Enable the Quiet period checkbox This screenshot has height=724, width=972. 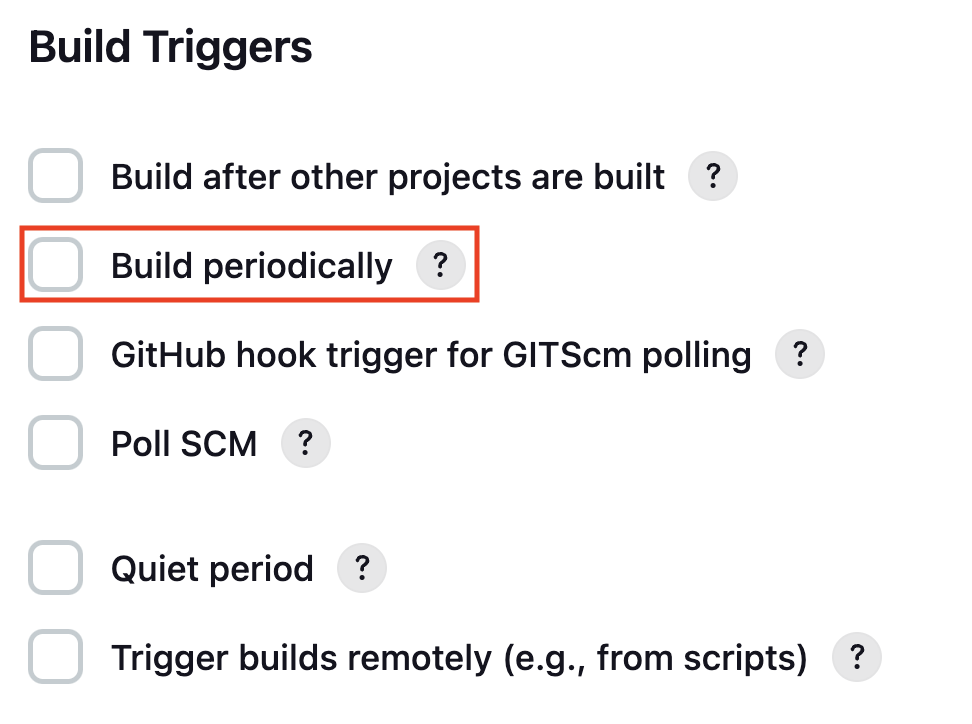pyautogui.click(x=55, y=567)
